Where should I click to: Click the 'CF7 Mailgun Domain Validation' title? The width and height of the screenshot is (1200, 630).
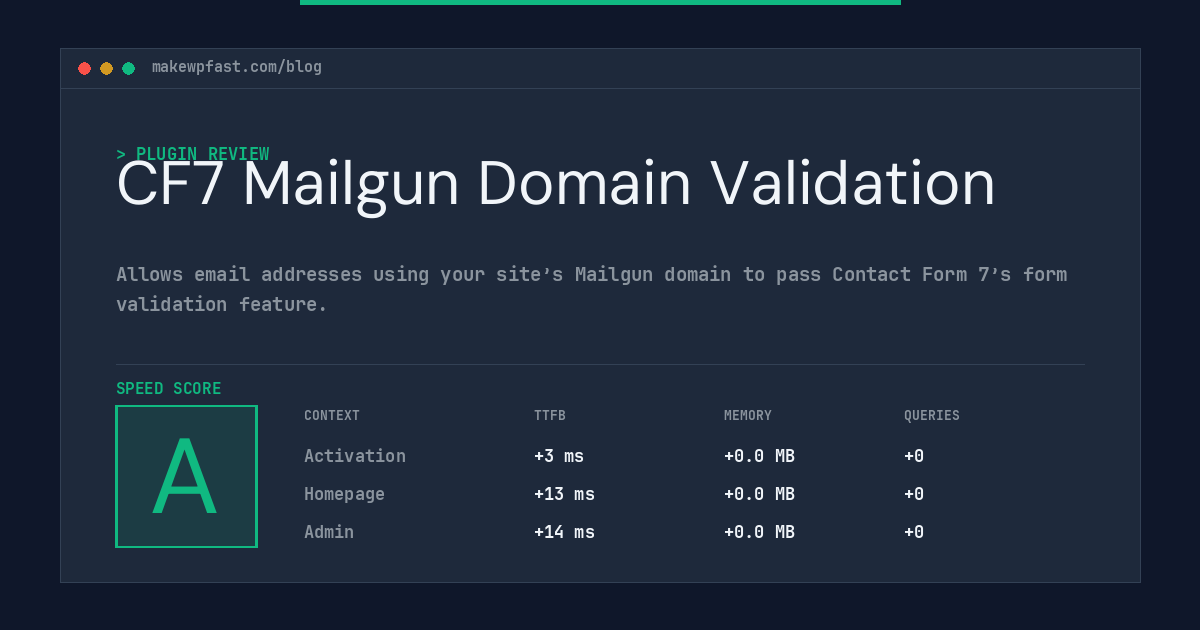[556, 184]
